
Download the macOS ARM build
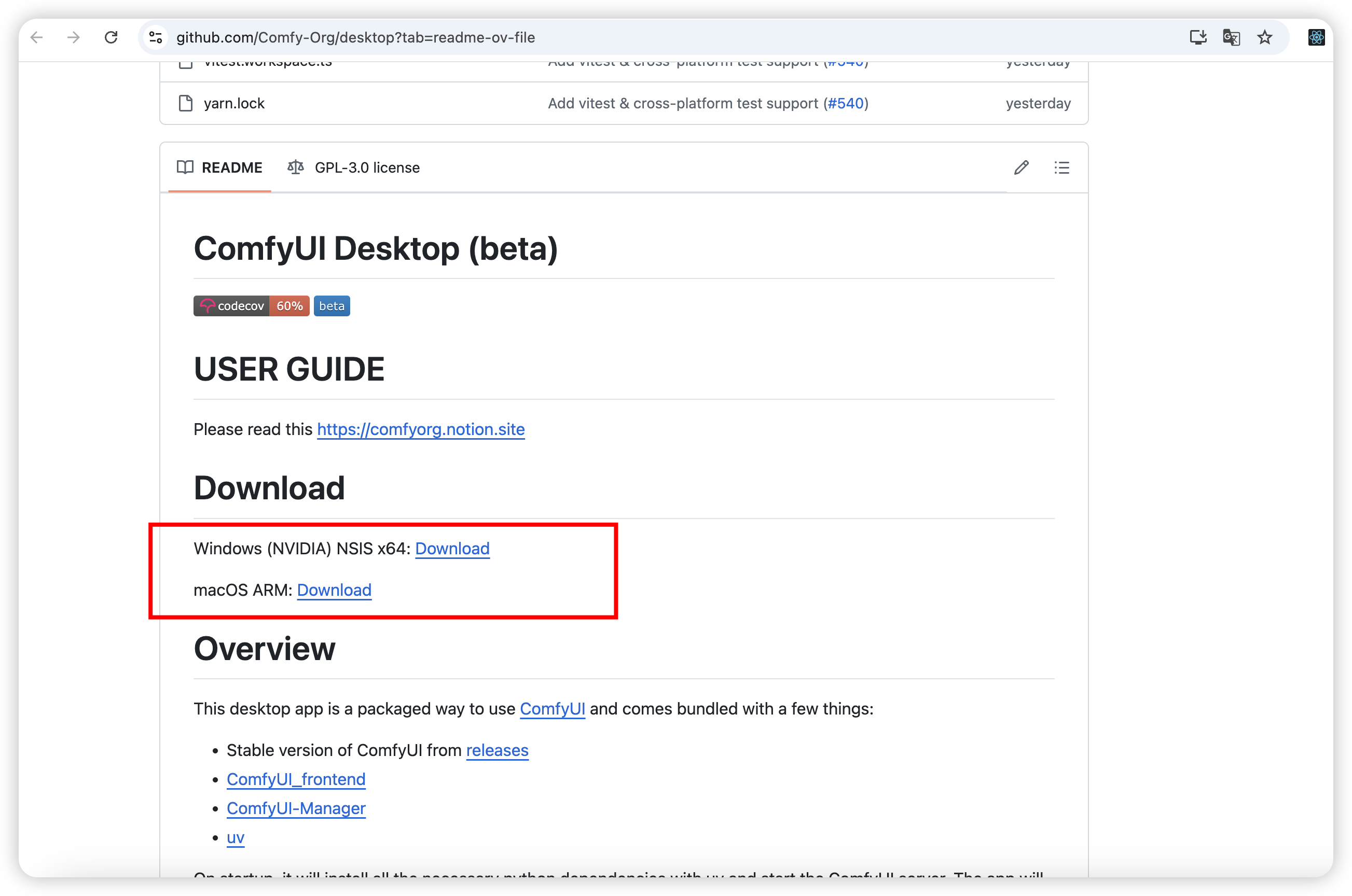334,590
